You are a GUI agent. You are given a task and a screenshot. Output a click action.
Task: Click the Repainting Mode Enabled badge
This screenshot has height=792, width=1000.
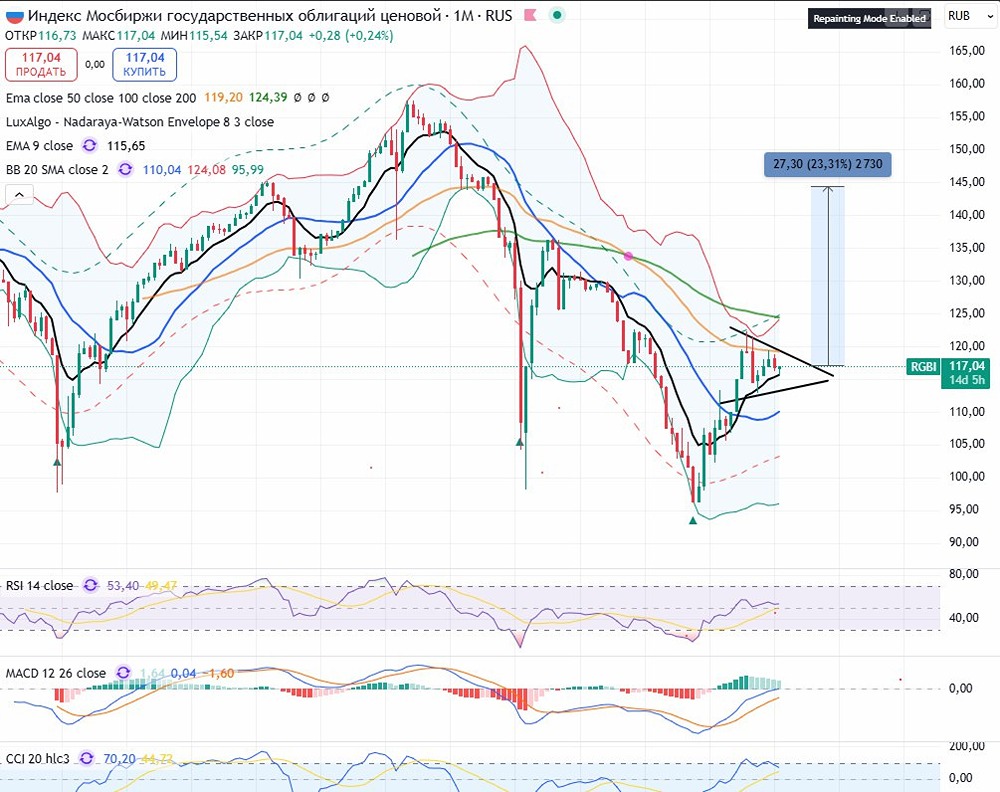pyautogui.click(x=869, y=17)
